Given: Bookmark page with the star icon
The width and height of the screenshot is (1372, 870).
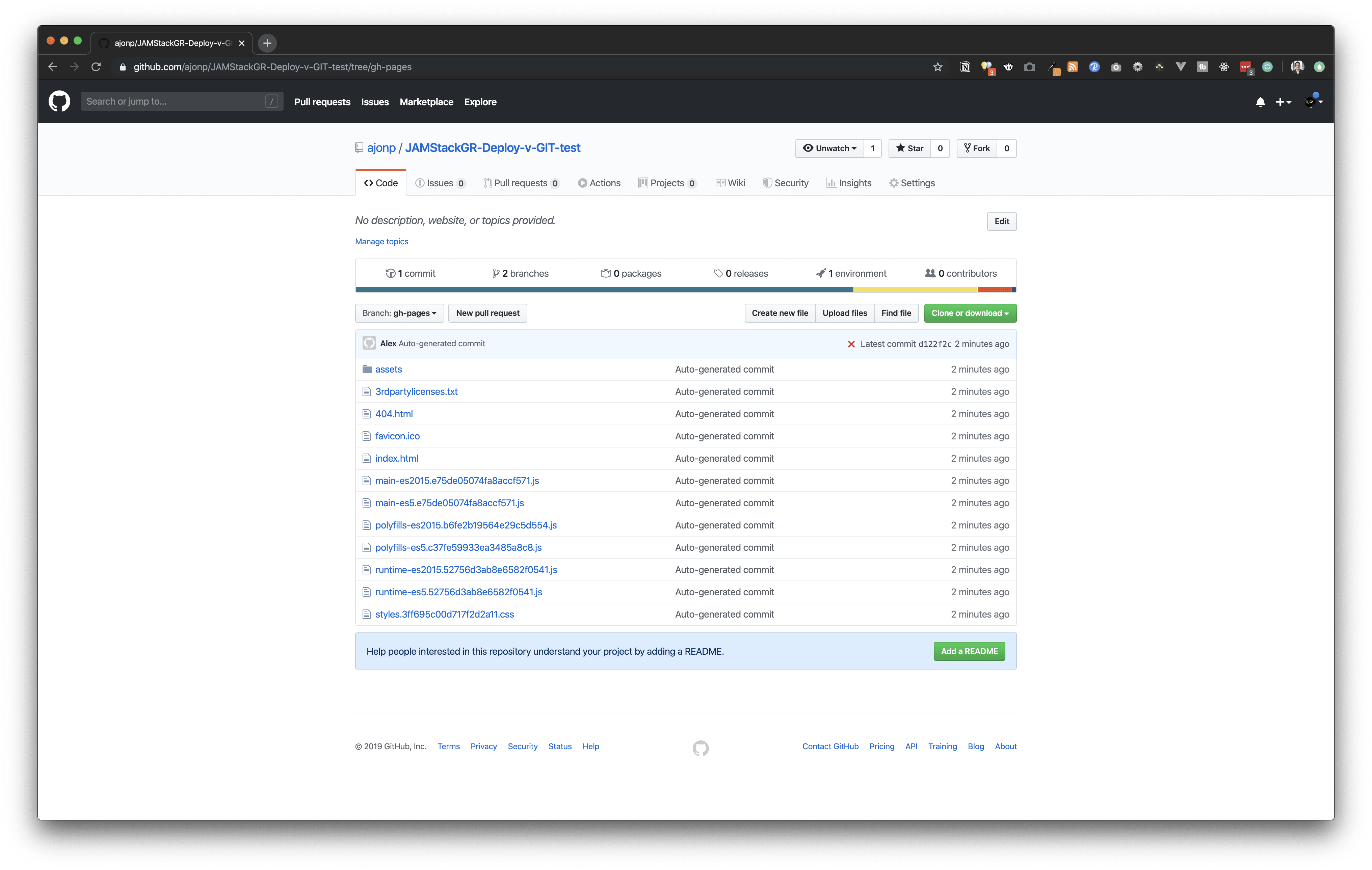Looking at the screenshot, I should click(x=938, y=67).
